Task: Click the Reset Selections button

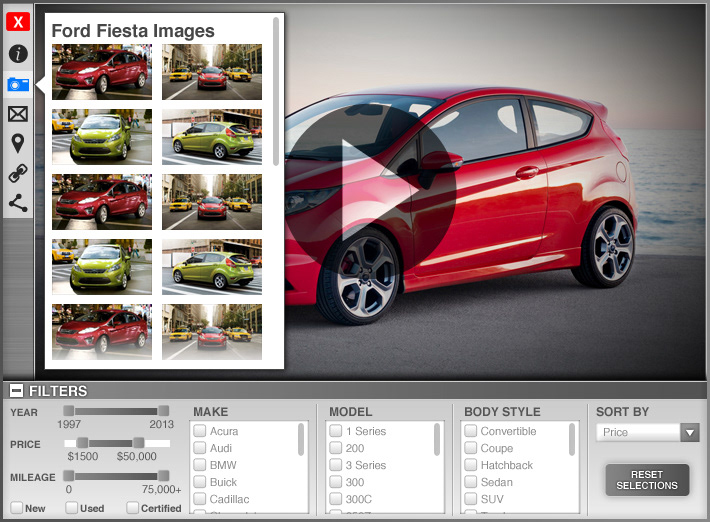Action: pos(647,480)
